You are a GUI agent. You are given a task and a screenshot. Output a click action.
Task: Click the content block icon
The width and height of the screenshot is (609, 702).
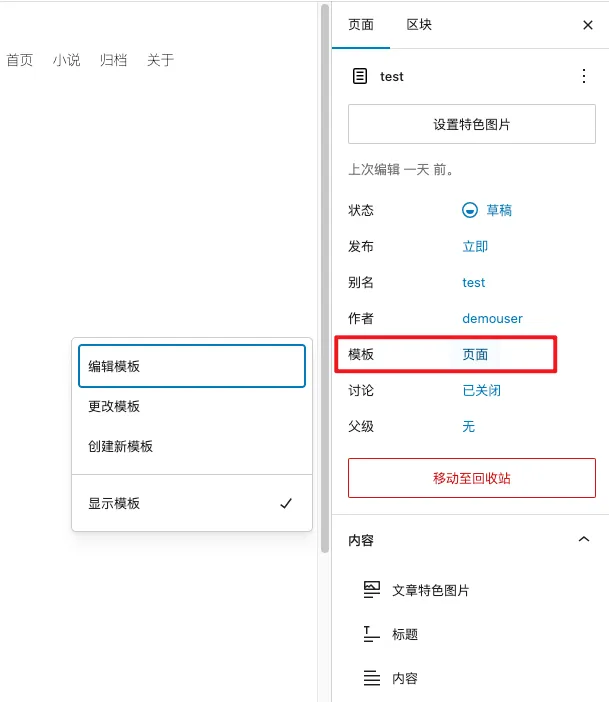tap(372, 678)
